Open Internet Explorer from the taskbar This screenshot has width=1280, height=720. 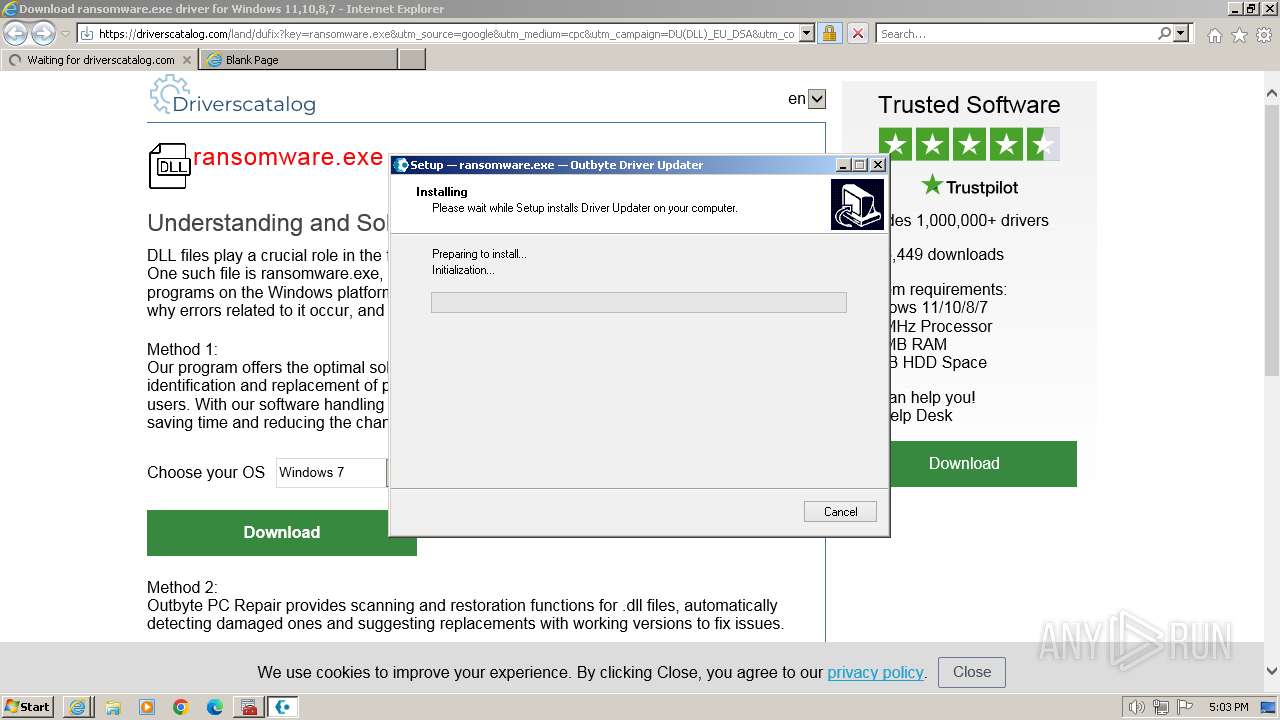(x=78, y=707)
